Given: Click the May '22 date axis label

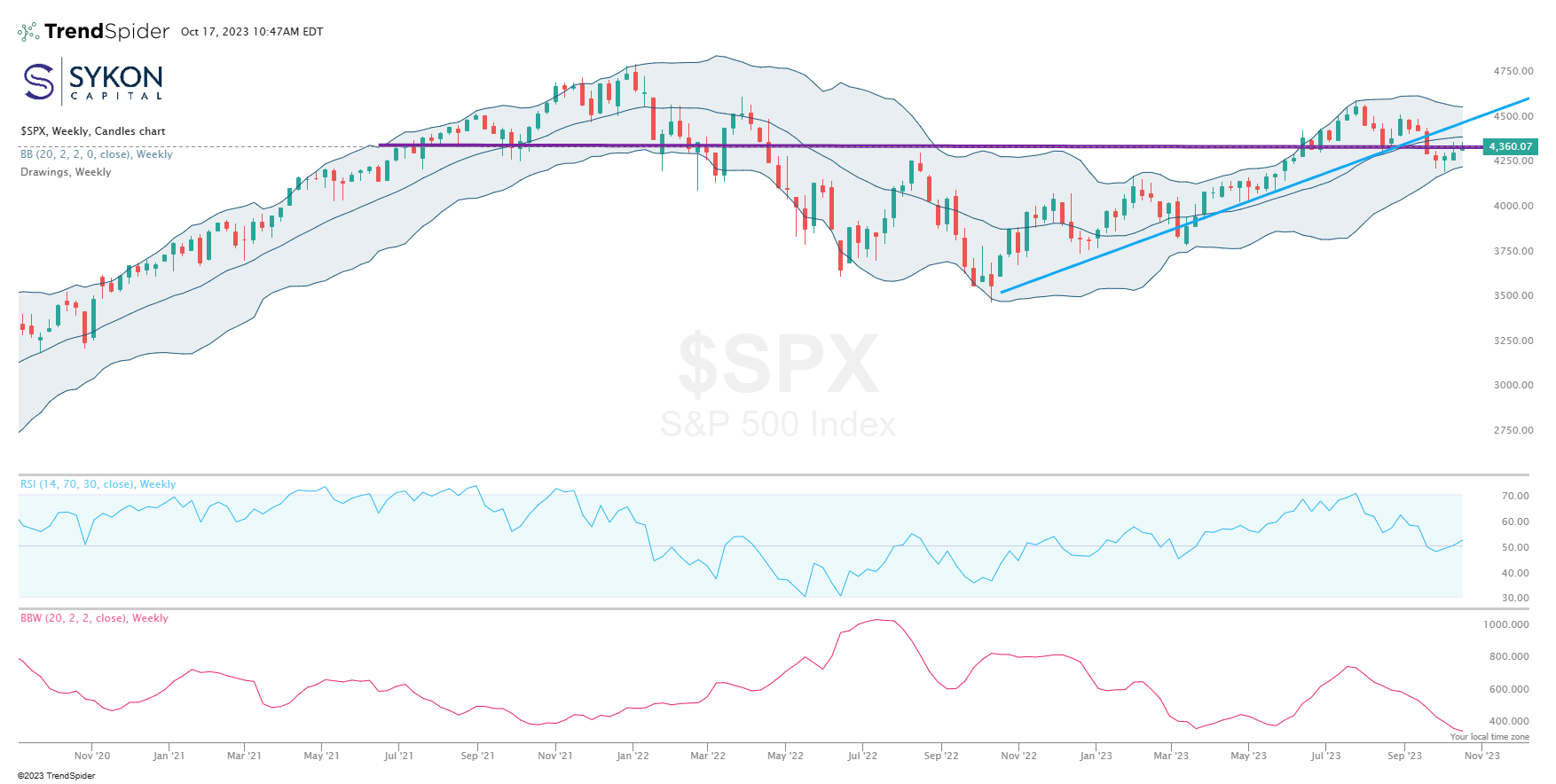Looking at the screenshot, I should [785, 756].
